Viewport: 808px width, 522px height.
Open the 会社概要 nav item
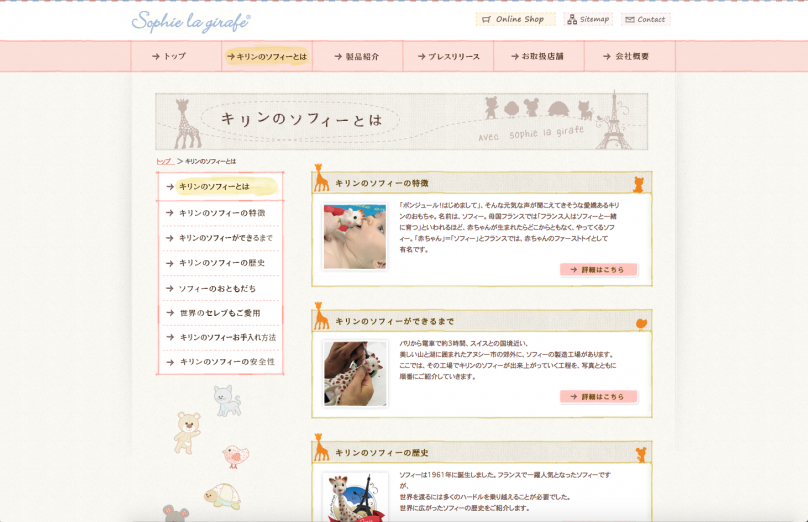click(629, 56)
